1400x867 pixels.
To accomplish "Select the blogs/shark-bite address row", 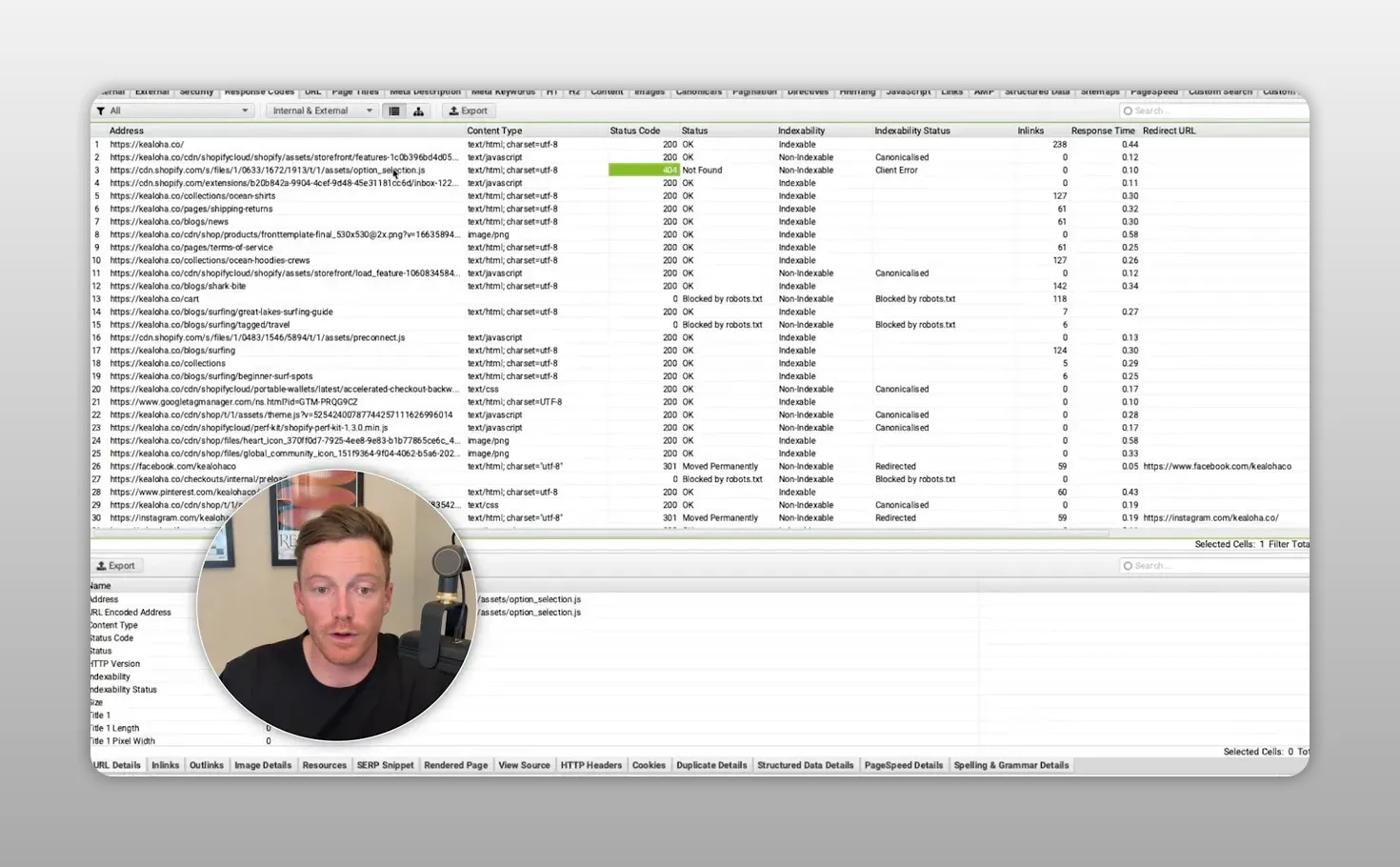I will click(177, 286).
